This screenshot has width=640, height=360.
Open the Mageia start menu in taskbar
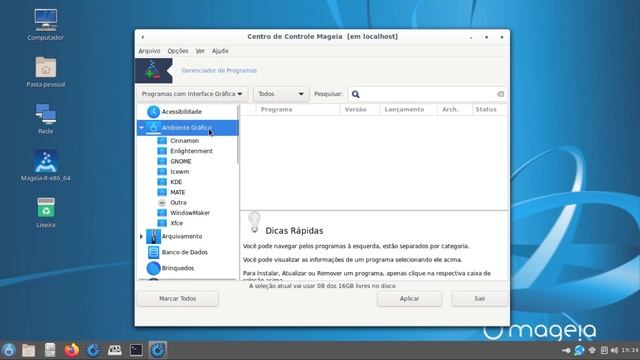(9, 350)
